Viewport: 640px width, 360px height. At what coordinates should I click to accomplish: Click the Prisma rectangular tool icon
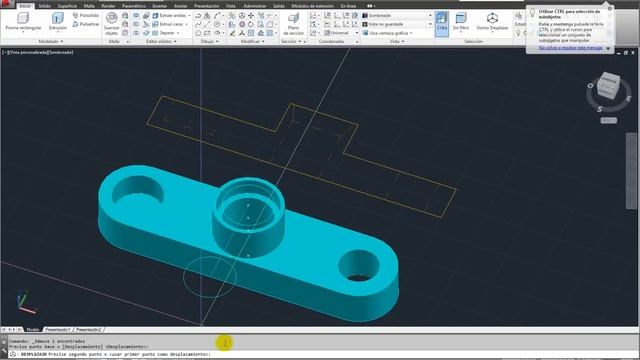pyautogui.click(x=23, y=18)
